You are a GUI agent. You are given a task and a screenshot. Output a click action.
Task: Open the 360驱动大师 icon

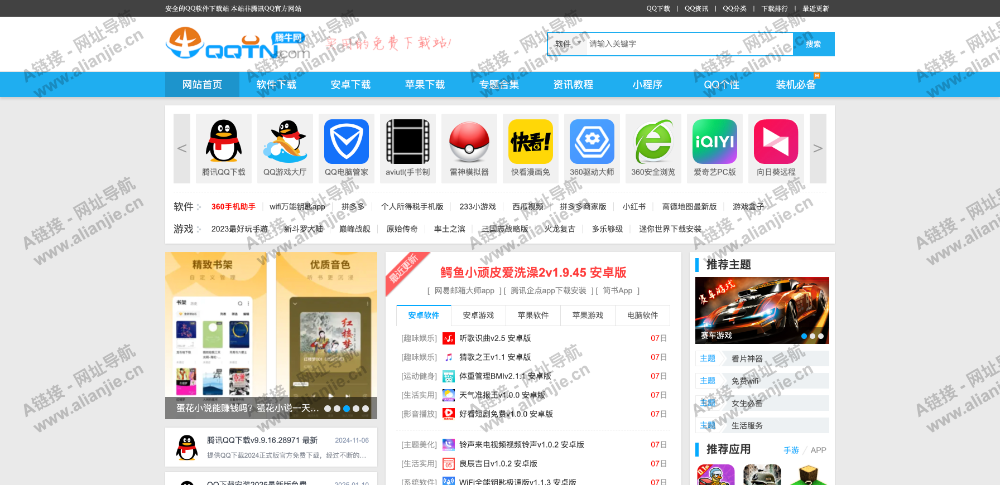592,141
